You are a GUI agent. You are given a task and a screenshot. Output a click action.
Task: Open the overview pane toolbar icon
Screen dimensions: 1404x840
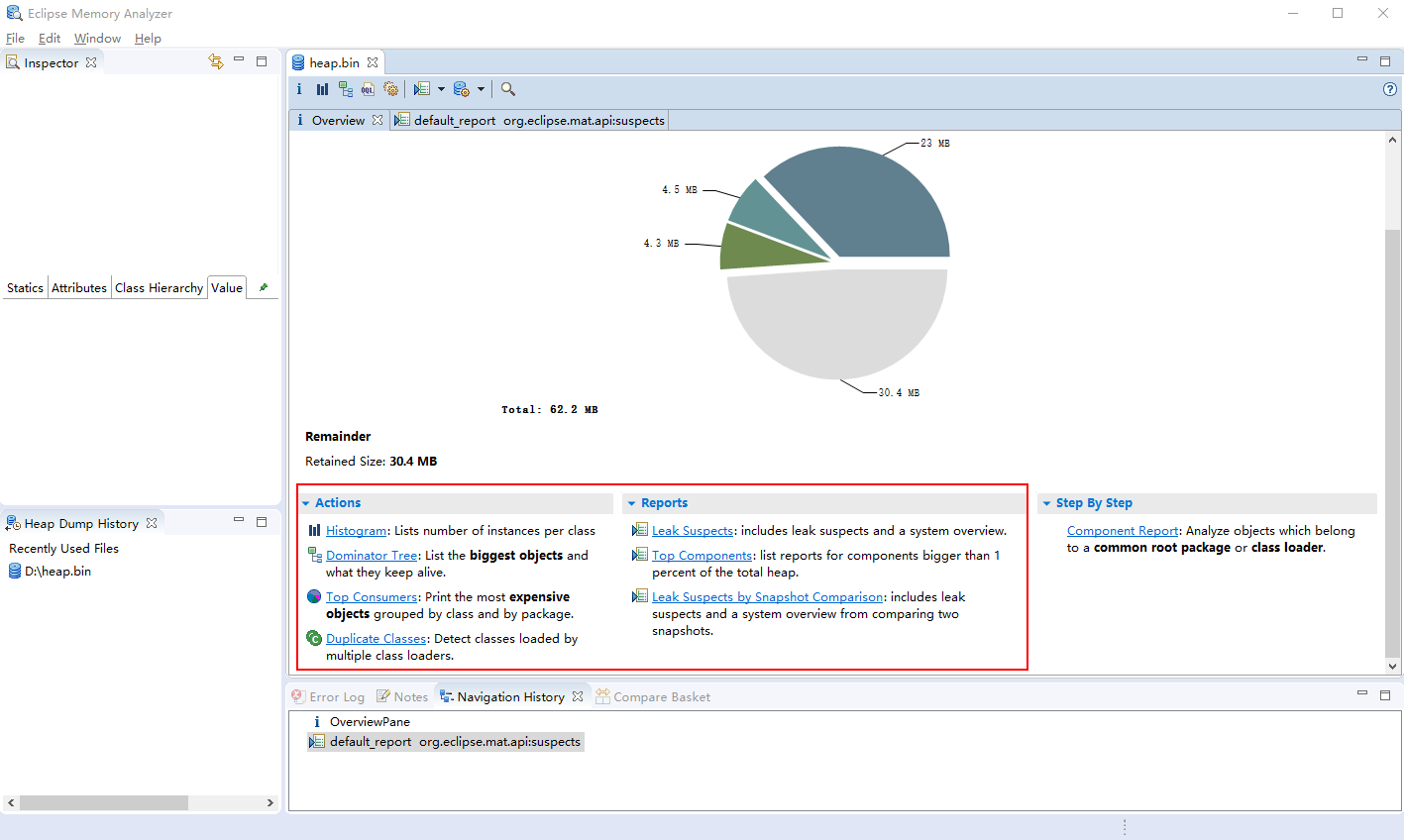(x=299, y=89)
